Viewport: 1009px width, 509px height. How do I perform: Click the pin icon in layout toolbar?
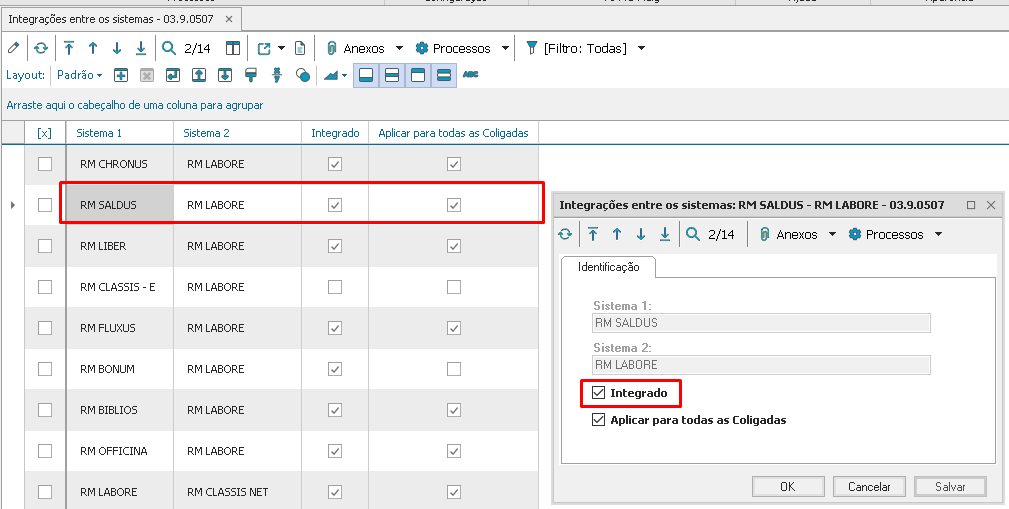pyautogui.click(x=277, y=75)
